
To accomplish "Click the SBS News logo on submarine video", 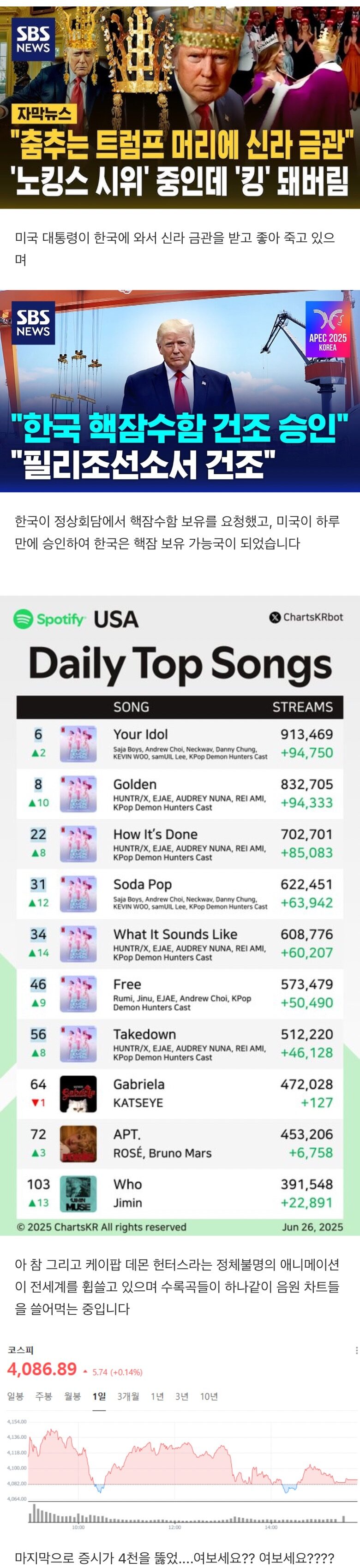I will click(33, 322).
